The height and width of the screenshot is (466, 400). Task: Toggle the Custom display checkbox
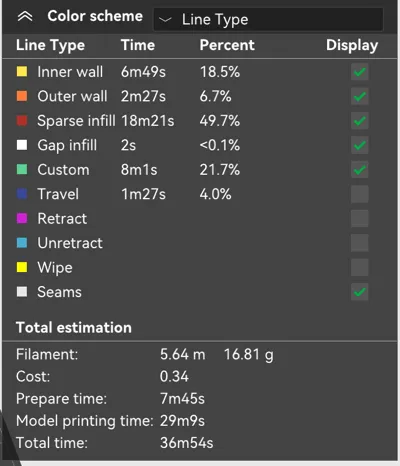click(360, 170)
